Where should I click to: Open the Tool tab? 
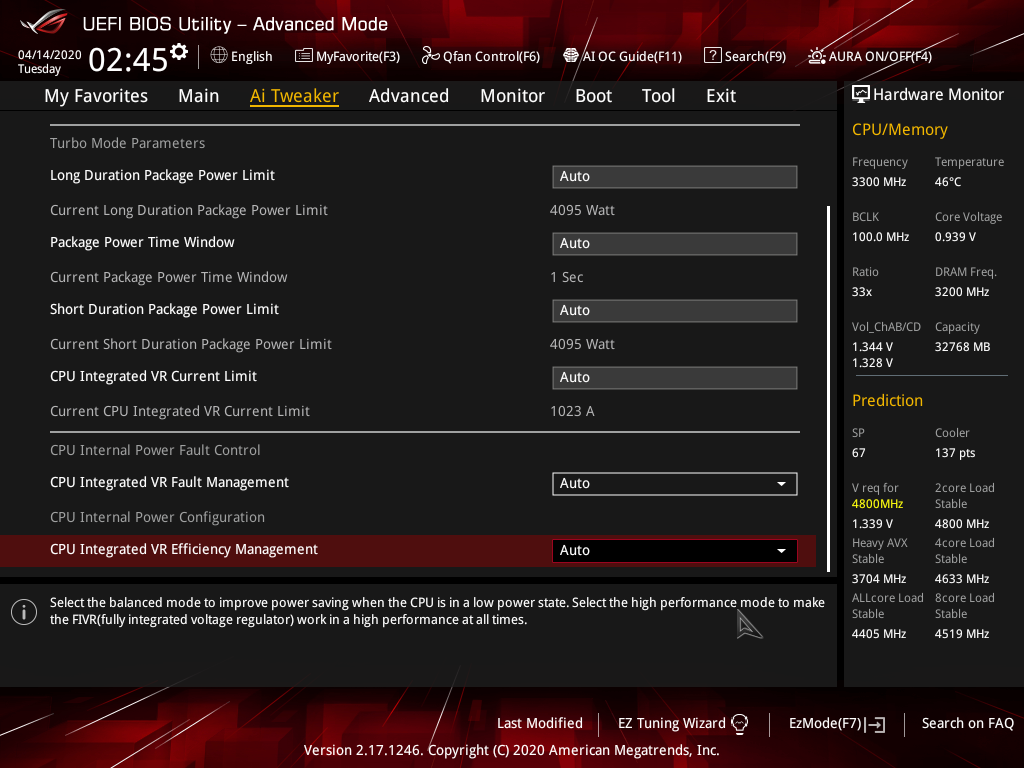[658, 96]
